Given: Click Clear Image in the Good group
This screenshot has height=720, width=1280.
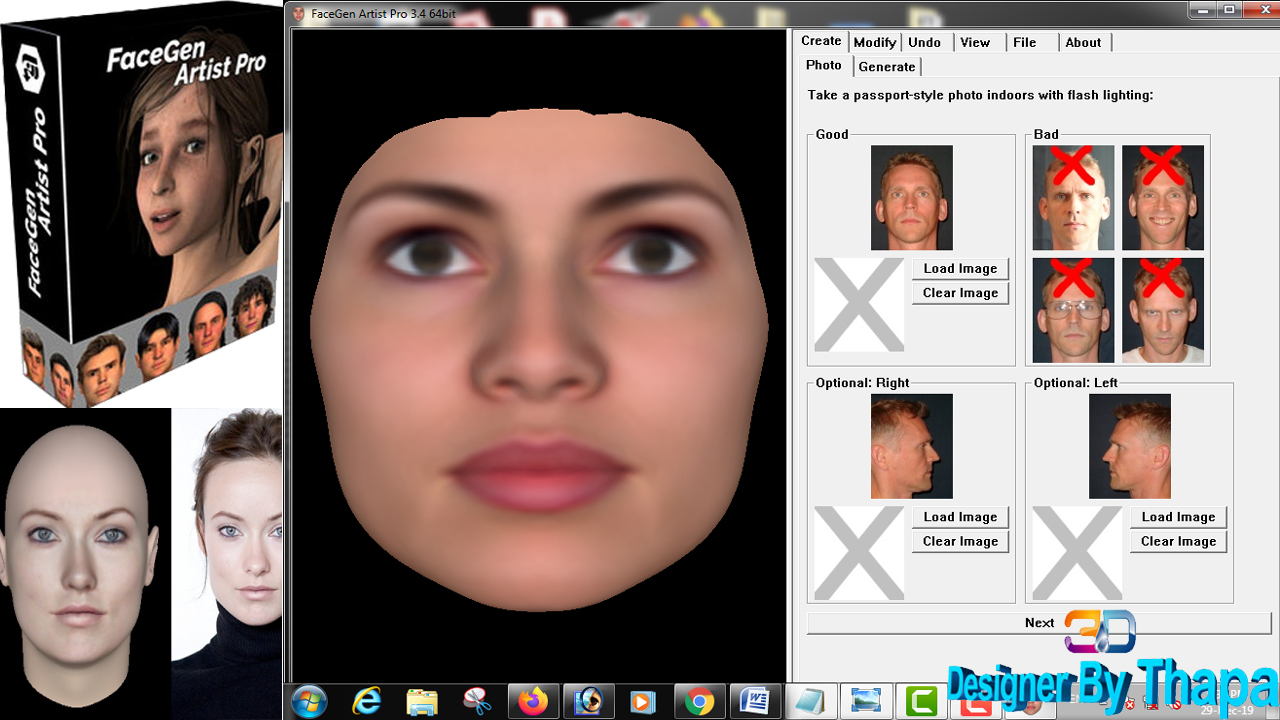Looking at the screenshot, I should coord(960,293).
